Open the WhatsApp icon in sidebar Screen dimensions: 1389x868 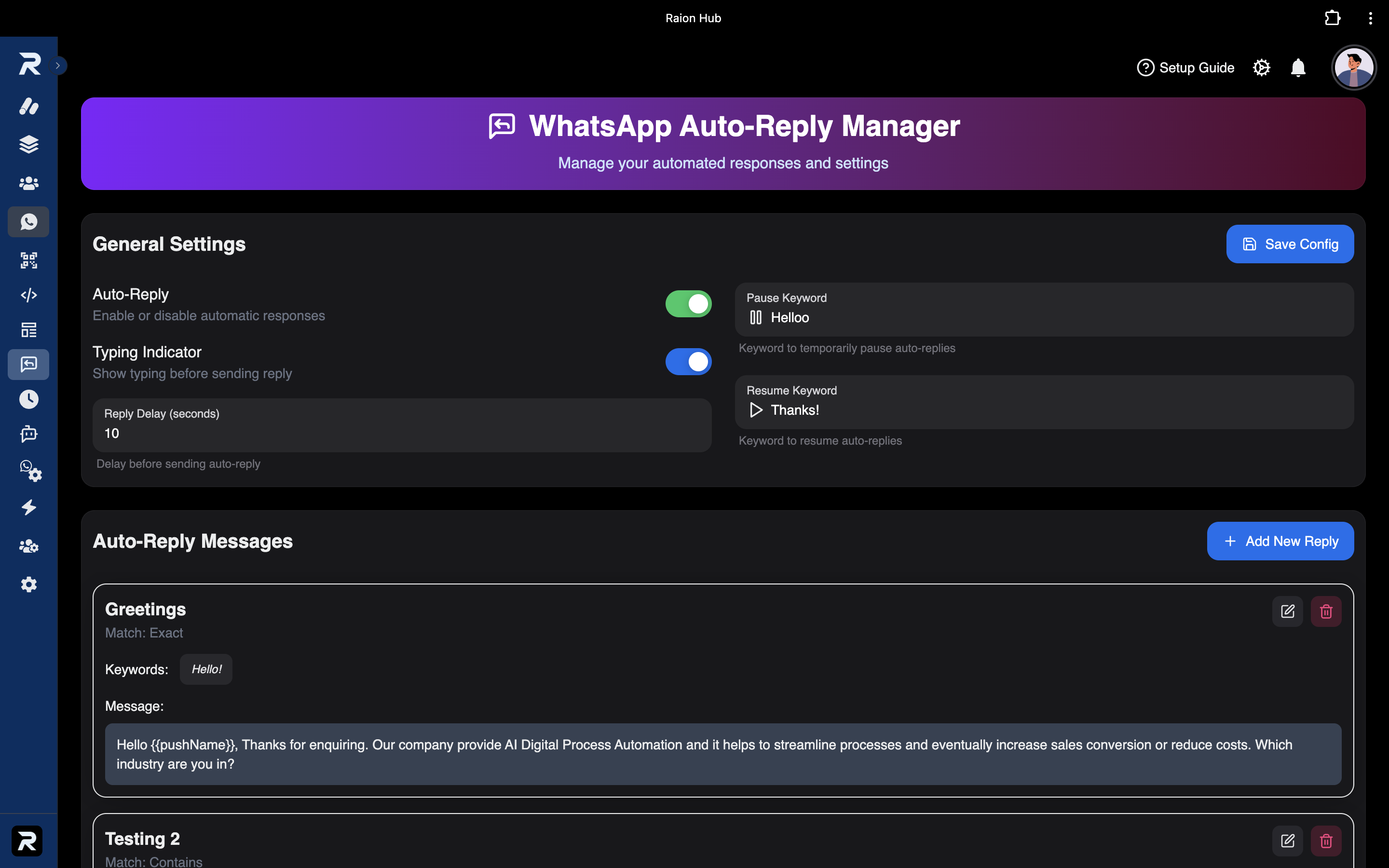click(x=29, y=222)
